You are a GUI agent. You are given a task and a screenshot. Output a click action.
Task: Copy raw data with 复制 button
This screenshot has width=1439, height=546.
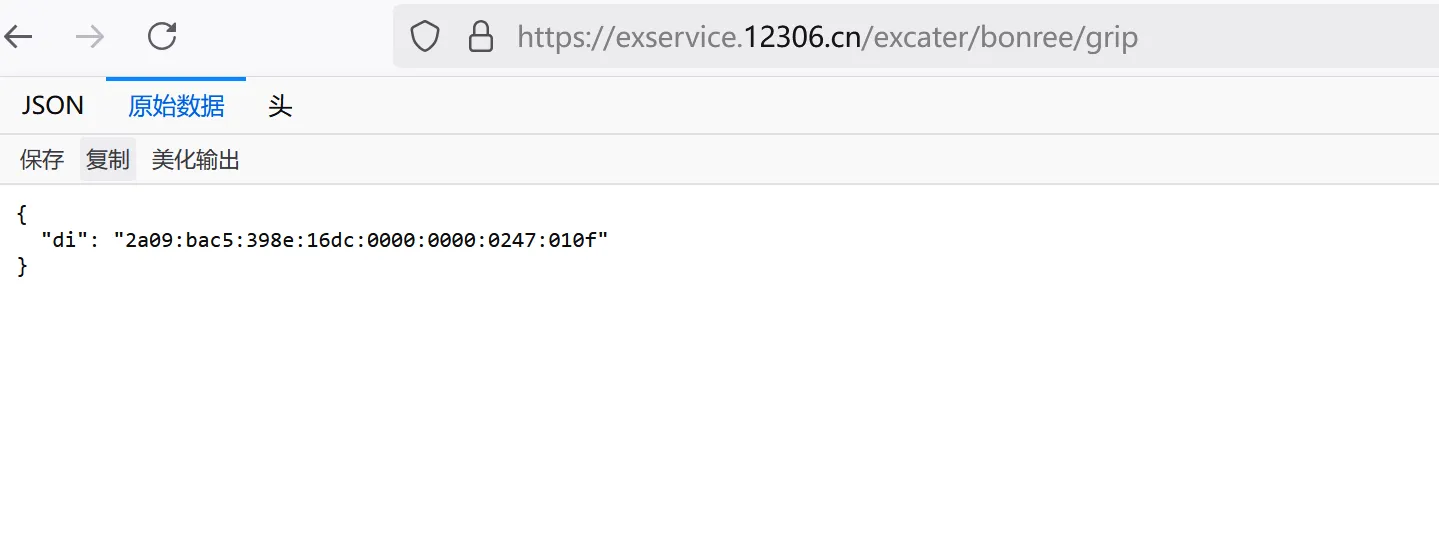(108, 160)
